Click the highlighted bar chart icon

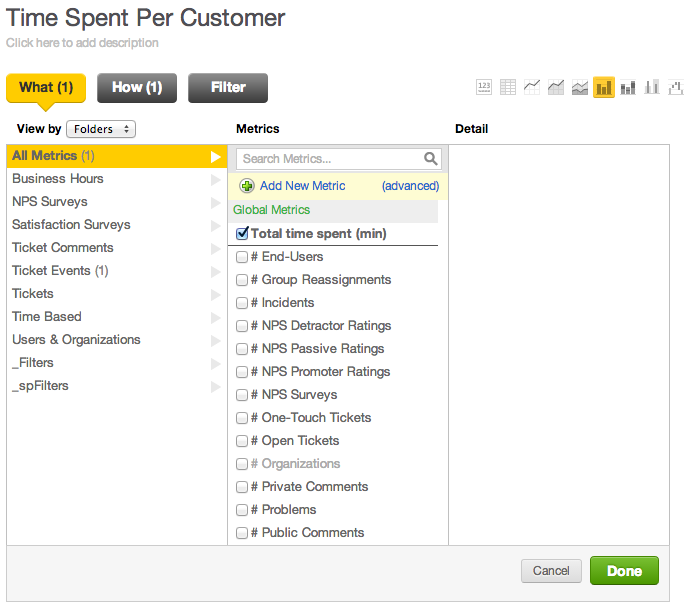click(604, 87)
